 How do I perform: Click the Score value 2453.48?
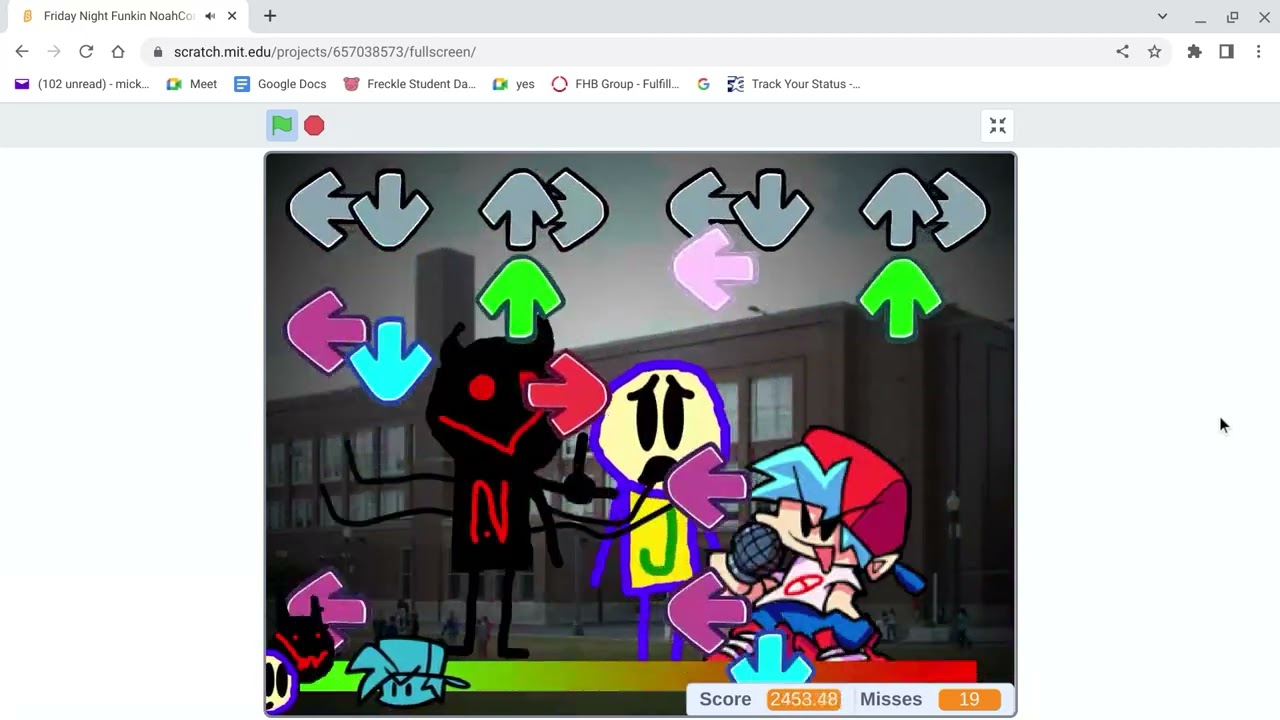coord(804,699)
